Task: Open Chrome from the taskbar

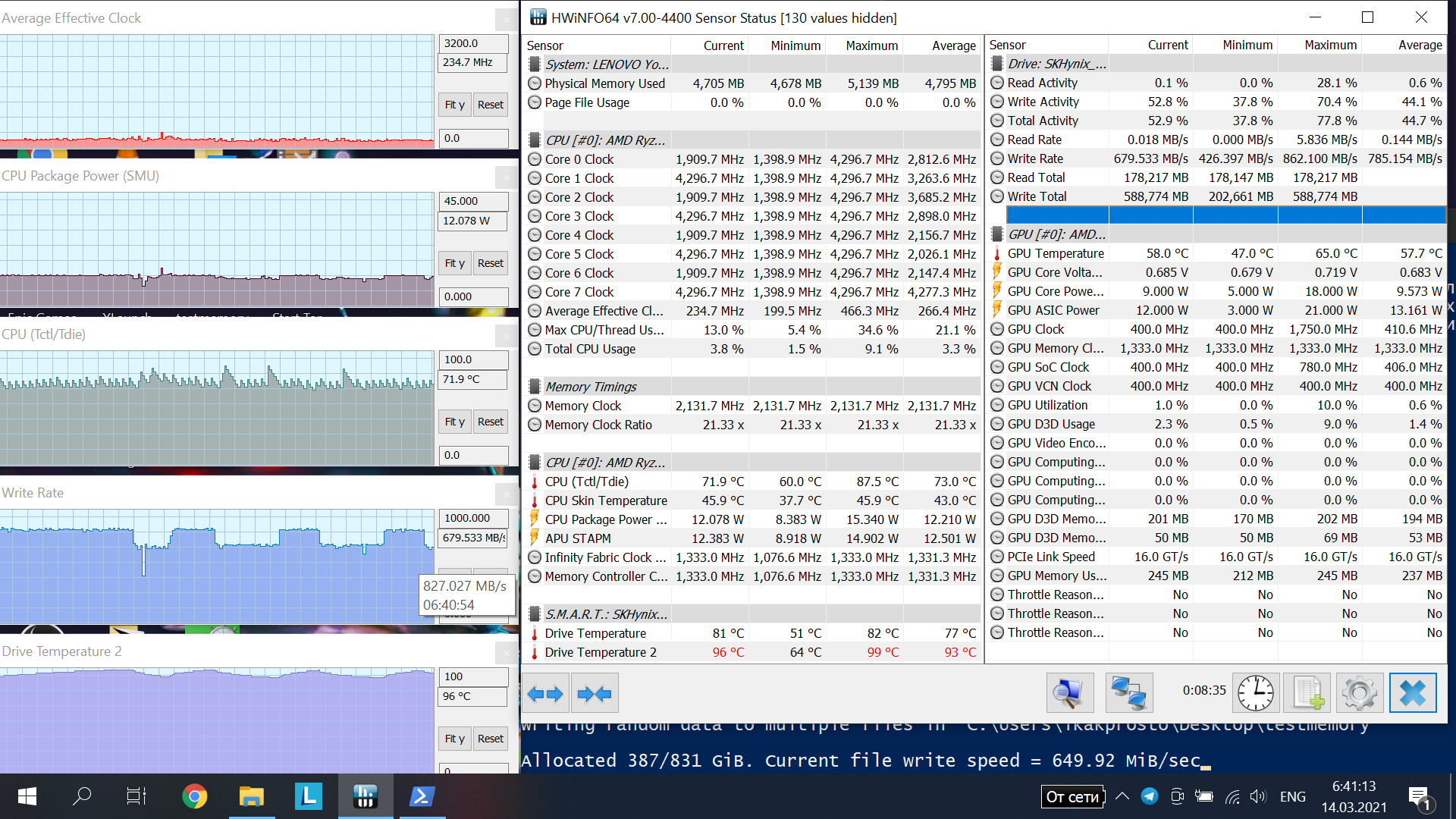Action: [195, 796]
